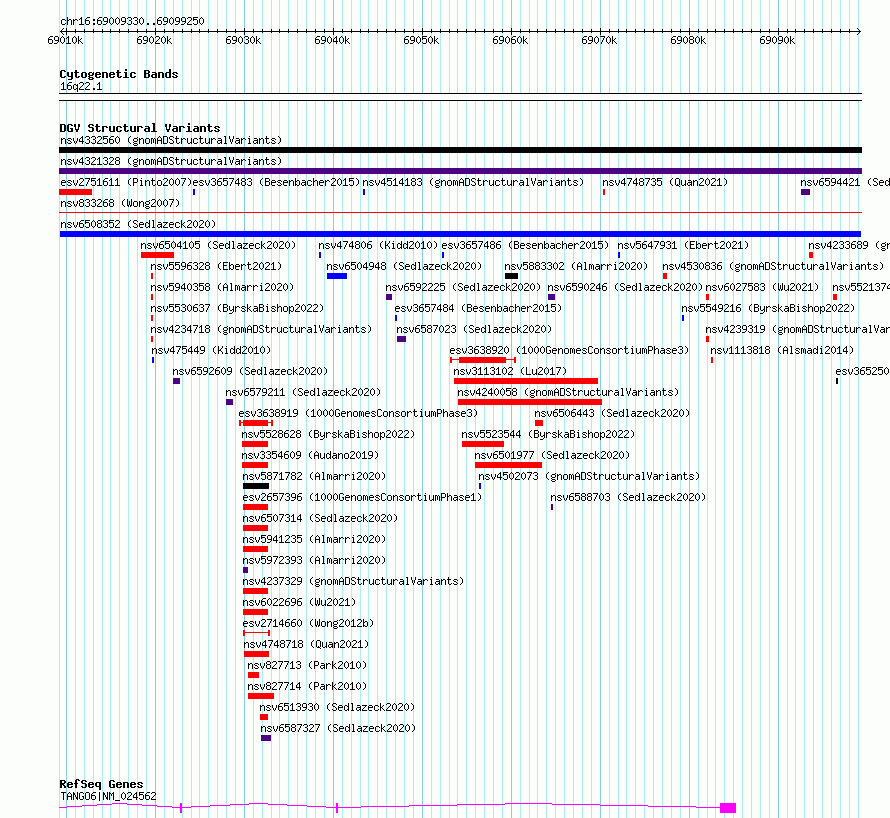Open variant label nsv6508352 (Sedlazeck2020)
The image size is (890, 818).
pyautogui.click(x=138, y=224)
